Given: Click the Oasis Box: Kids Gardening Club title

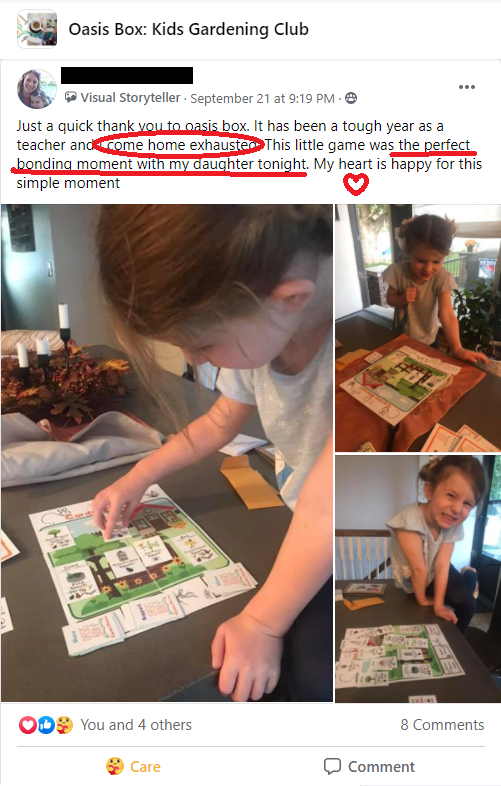Looking at the screenshot, I should point(189,29).
